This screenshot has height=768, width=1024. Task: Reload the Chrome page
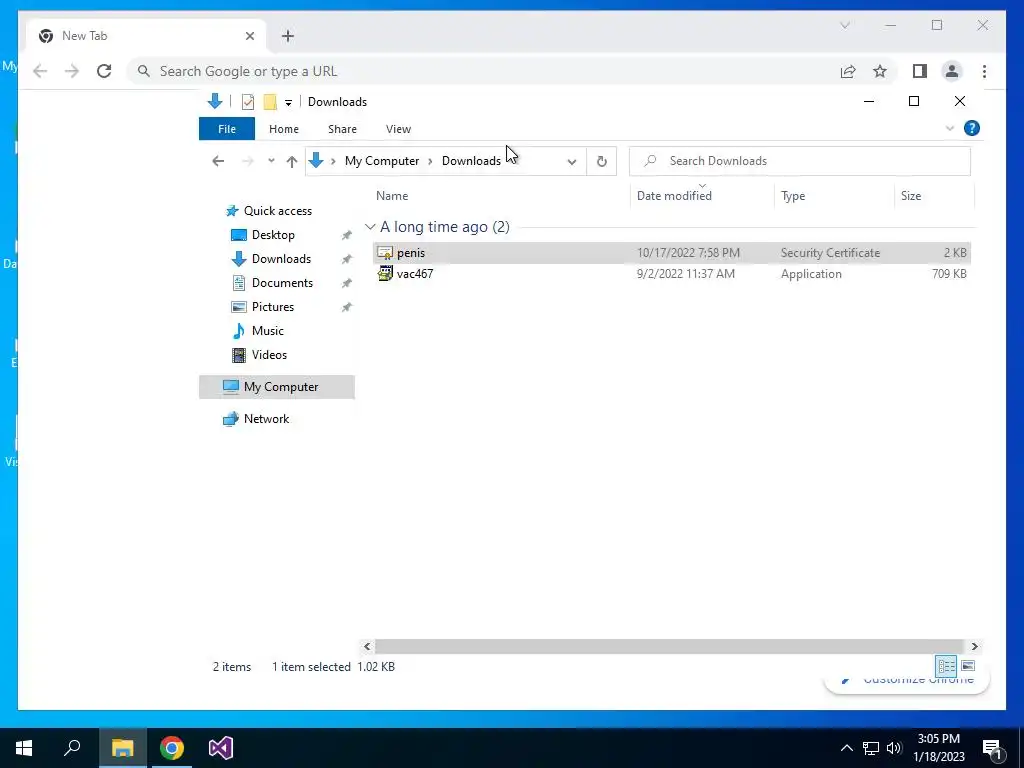tap(104, 71)
